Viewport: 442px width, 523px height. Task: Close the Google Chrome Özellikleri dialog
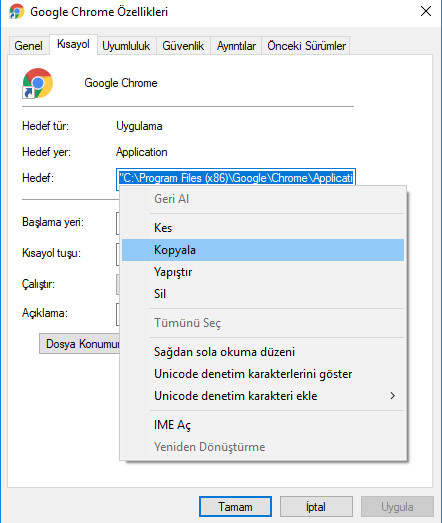[426, 11]
